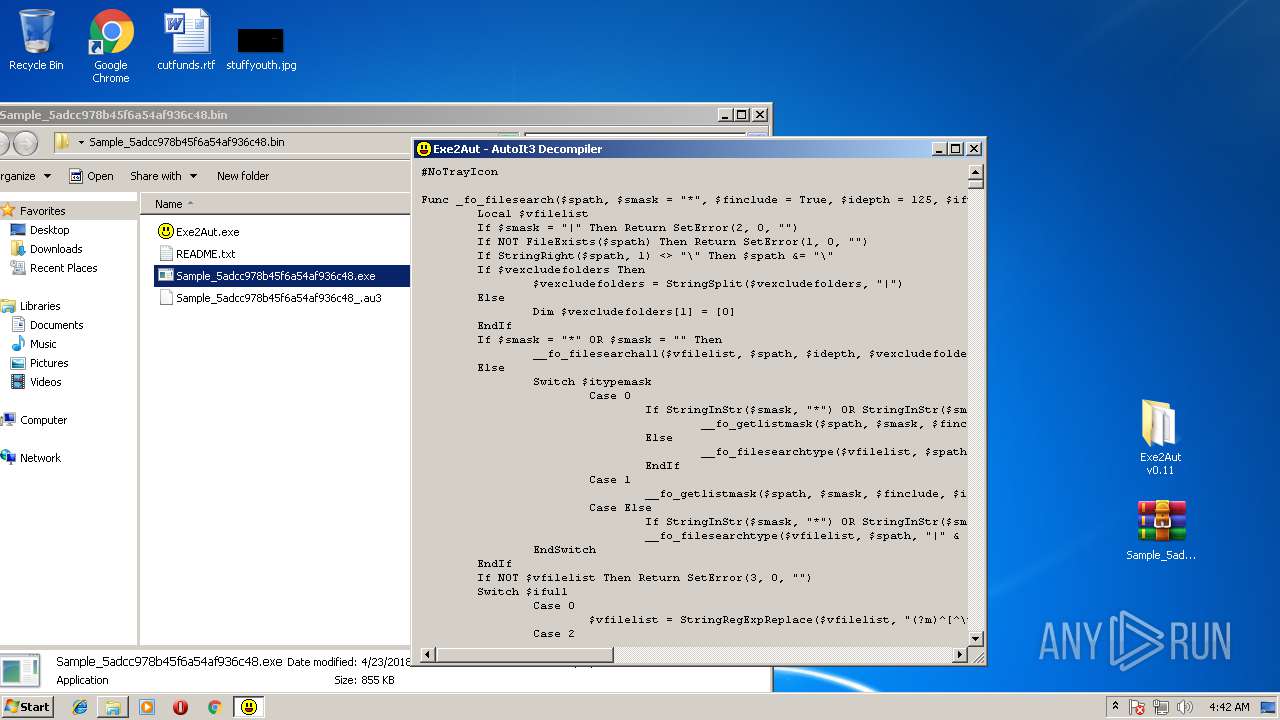Viewport: 1280px width, 720px height.
Task: Open the Exe2Aut v0.11 desktop folder
Action: tap(1160, 437)
